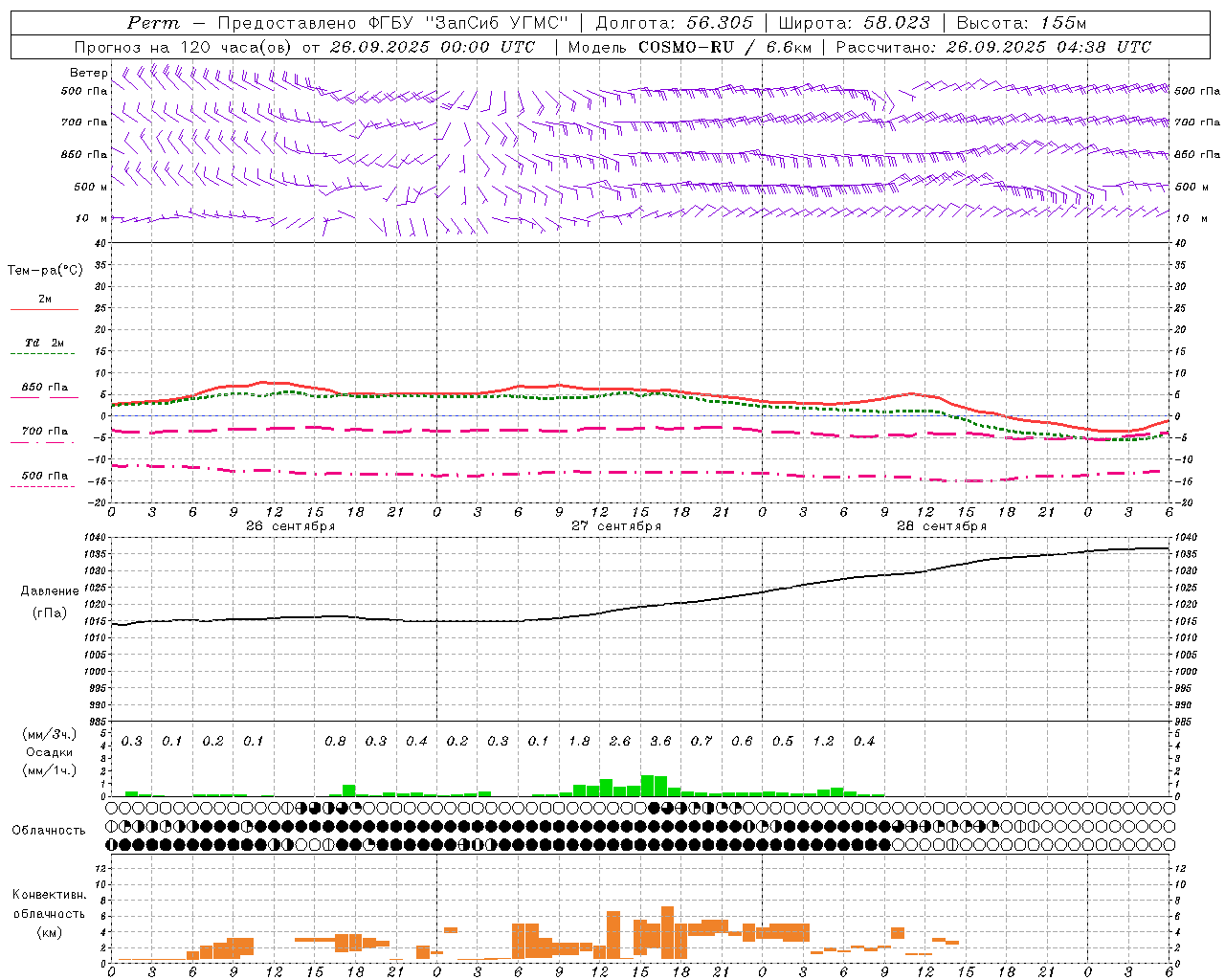Click the "Ветер" wind panel label
This screenshot has height=980, width=1225.
88,73
